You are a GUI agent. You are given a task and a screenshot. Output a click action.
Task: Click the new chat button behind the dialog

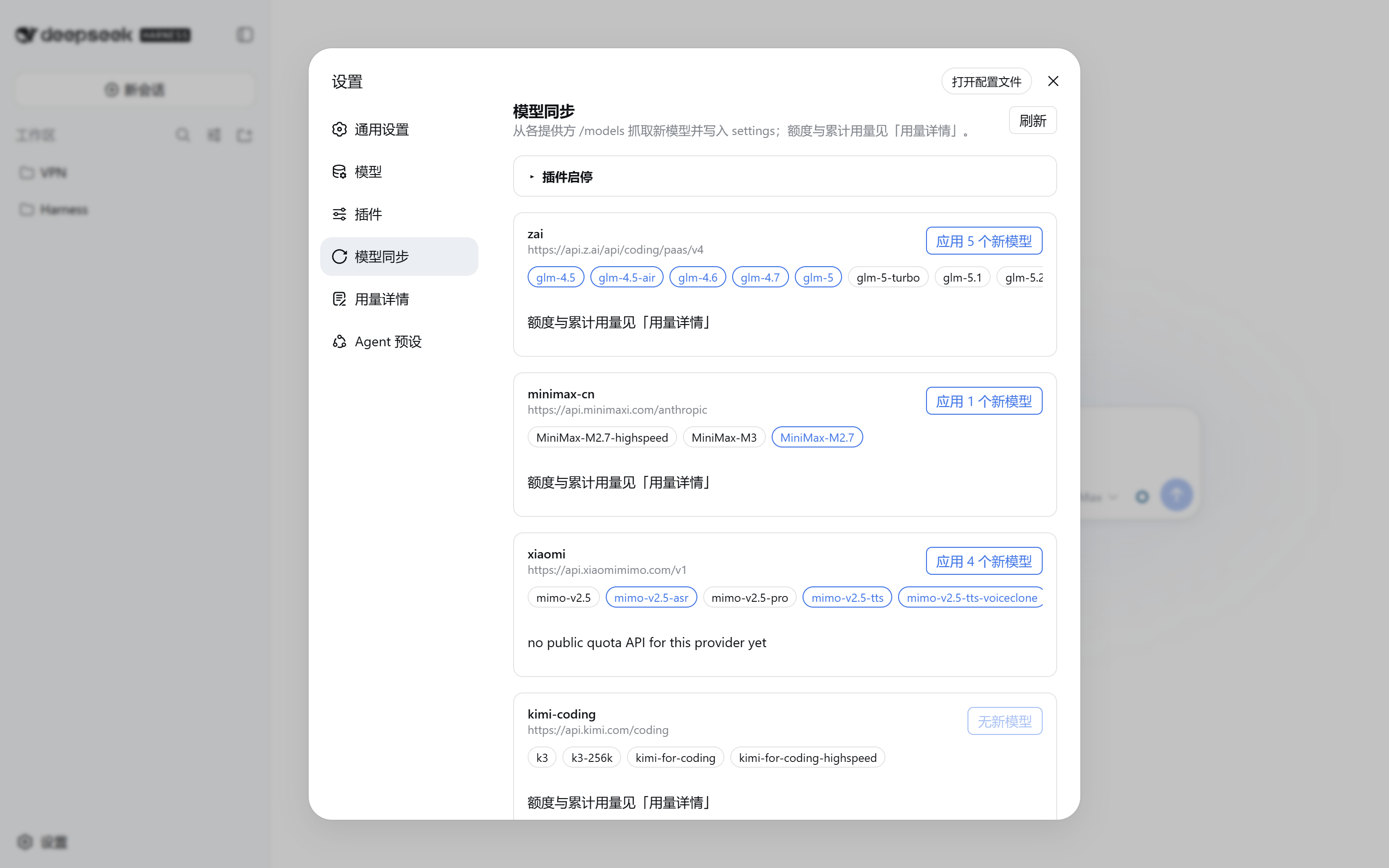(135, 90)
